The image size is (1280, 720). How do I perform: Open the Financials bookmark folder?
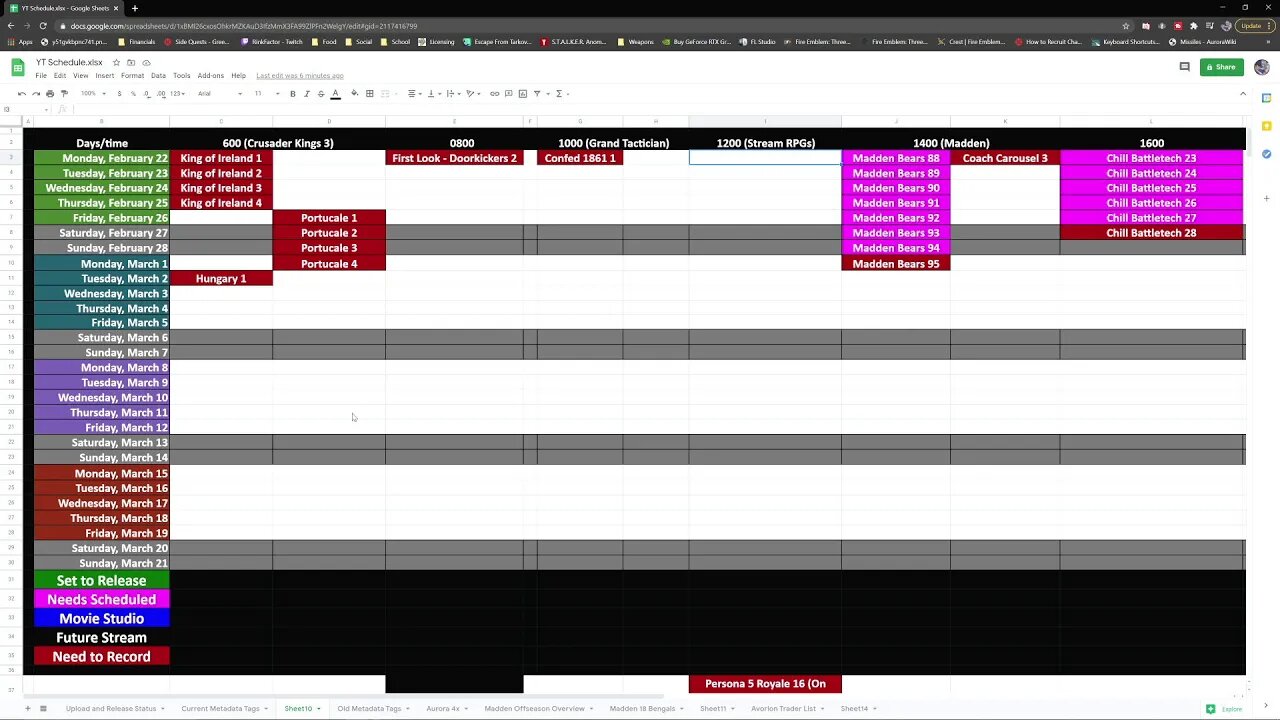pyautogui.click(x=136, y=42)
